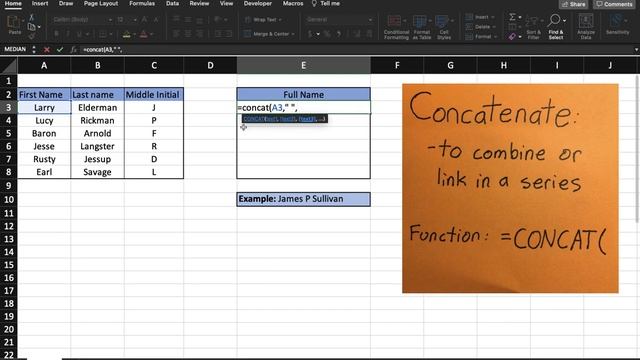This screenshot has height=360, width=640.
Task: Open the Insert Function fx button
Action: (x=73, y=49)
